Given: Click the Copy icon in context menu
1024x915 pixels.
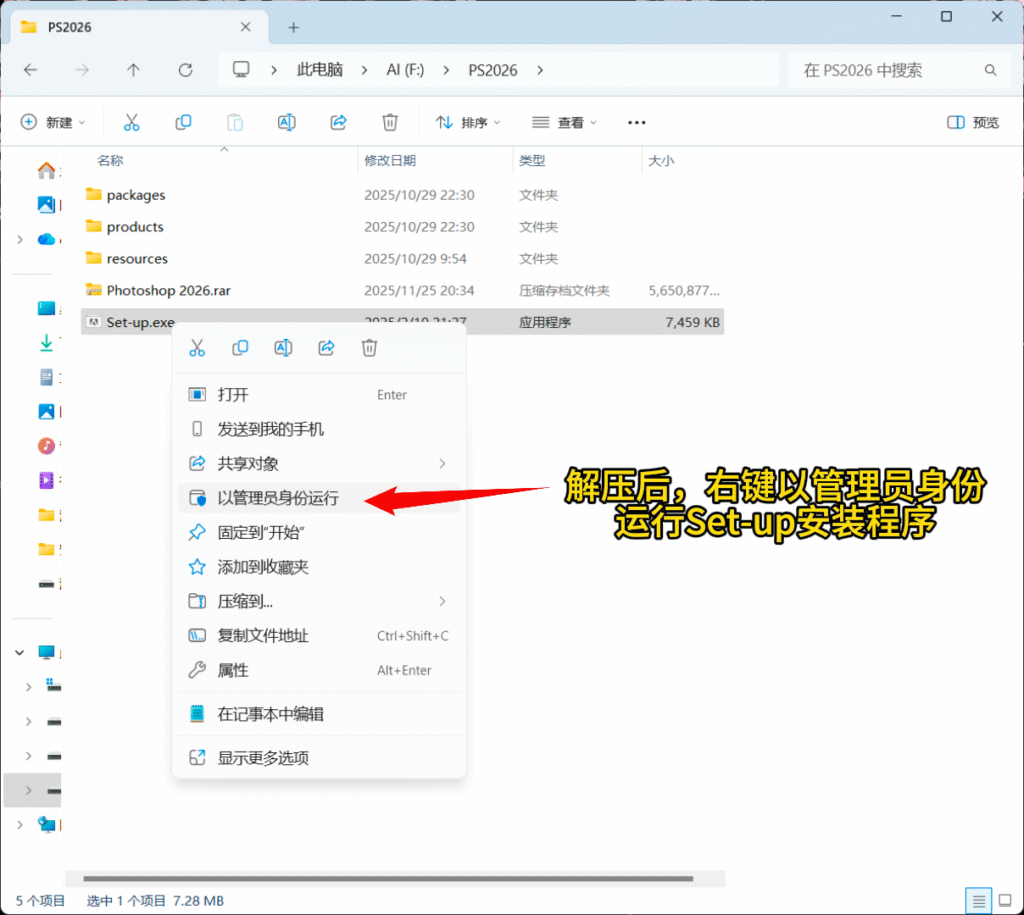Looking at the screenshot, I should (240, 348).
